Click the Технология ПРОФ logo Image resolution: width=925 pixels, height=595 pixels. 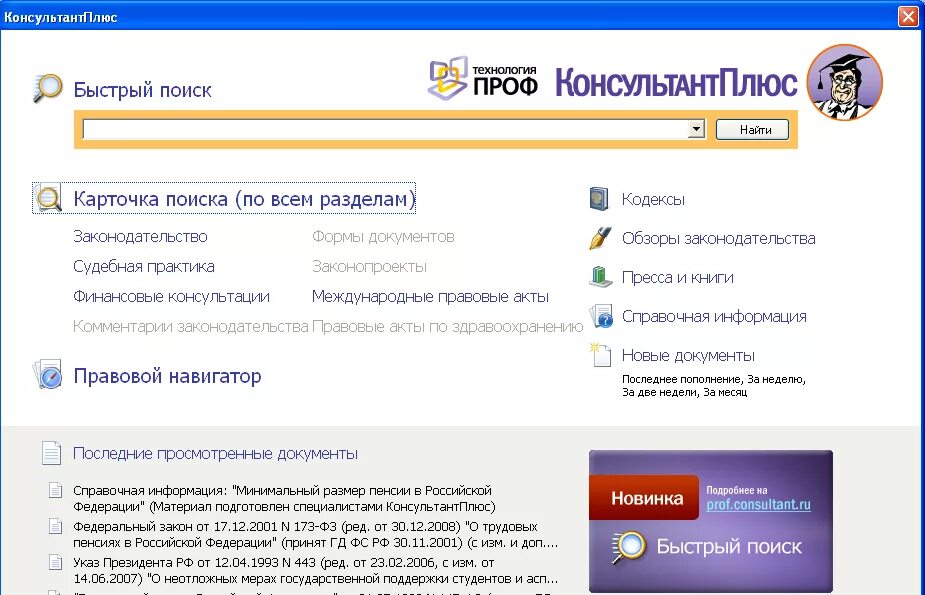483,79
